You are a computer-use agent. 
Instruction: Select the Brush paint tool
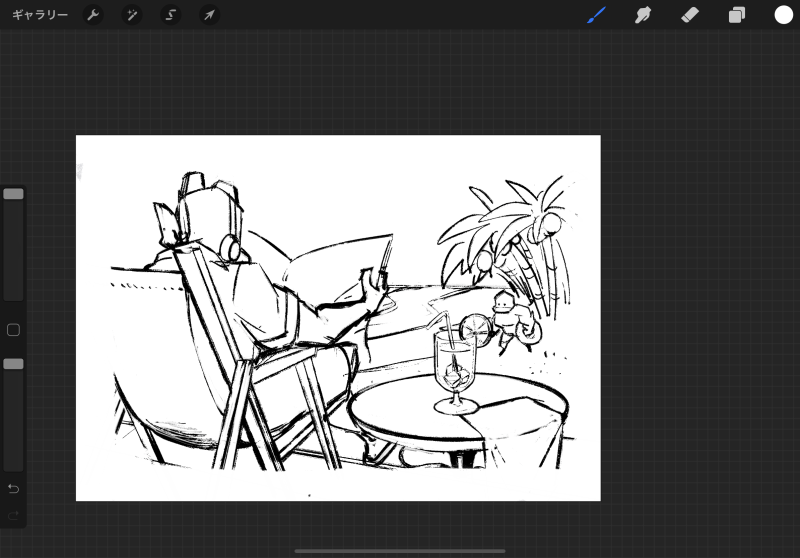click(596, 15)
